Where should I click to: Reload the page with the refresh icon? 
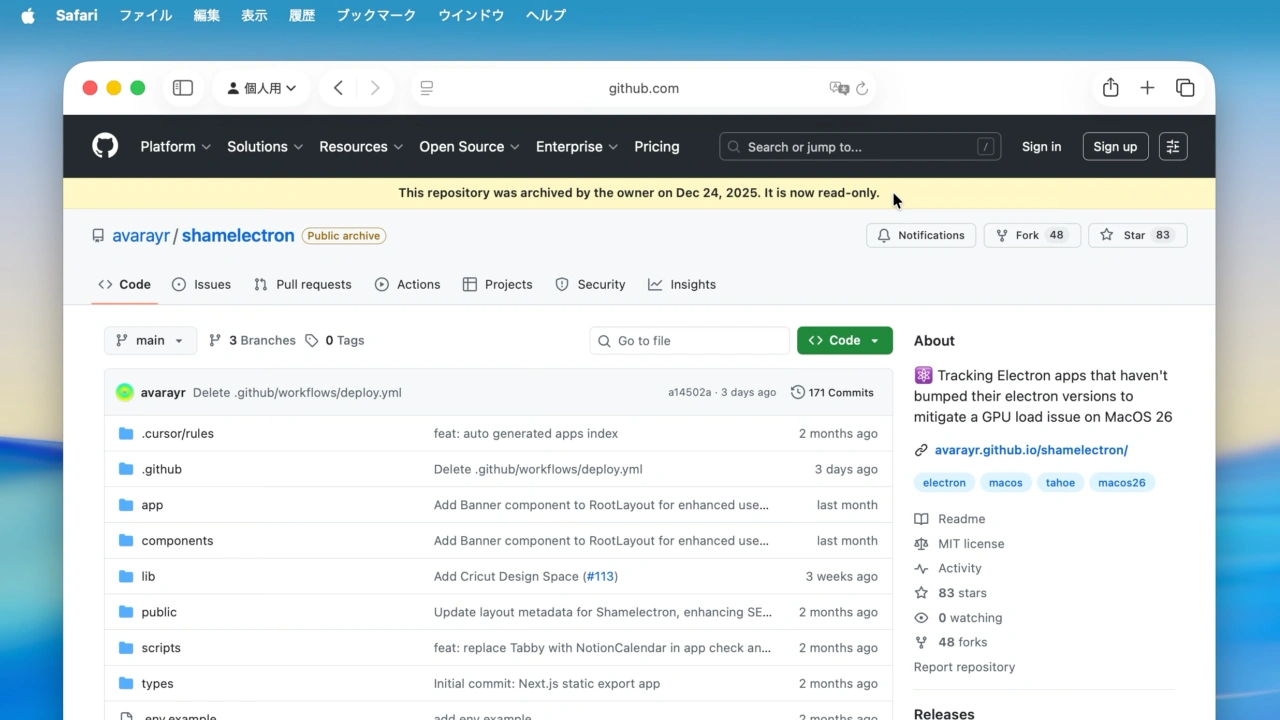click(862, 88)
